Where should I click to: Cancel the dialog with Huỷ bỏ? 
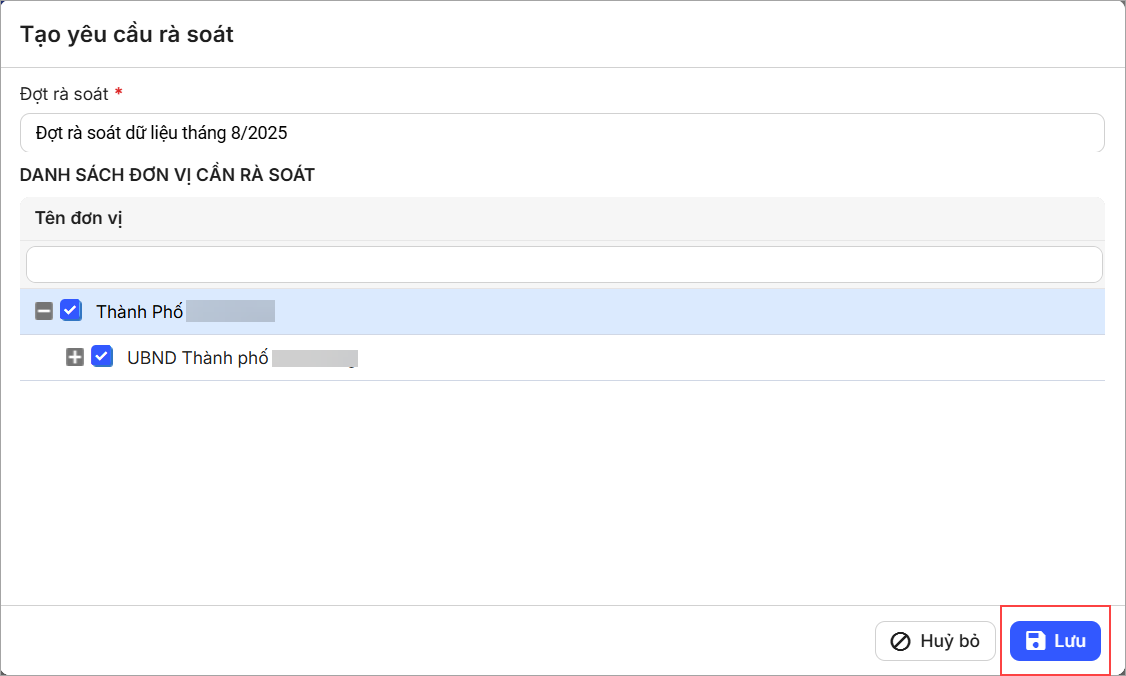[935, 641]
